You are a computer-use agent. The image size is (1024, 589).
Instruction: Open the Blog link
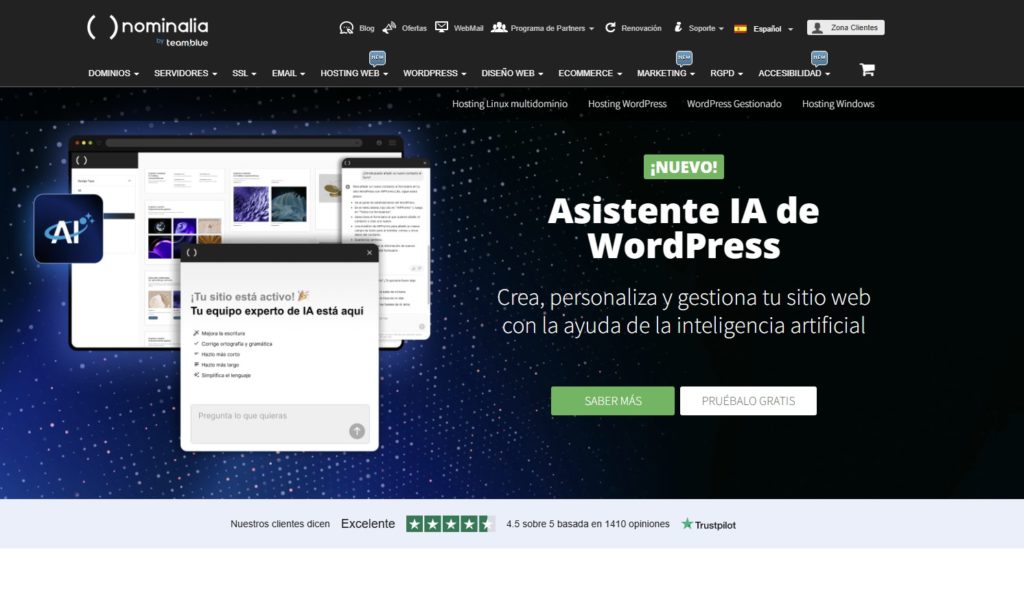[367, 28]
